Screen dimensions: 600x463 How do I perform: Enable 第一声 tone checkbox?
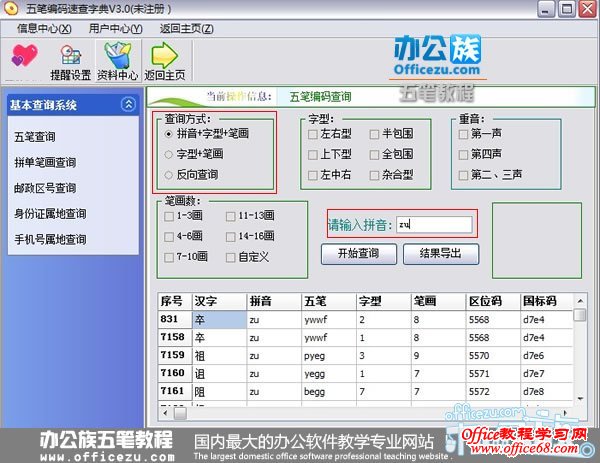(463, 134)
